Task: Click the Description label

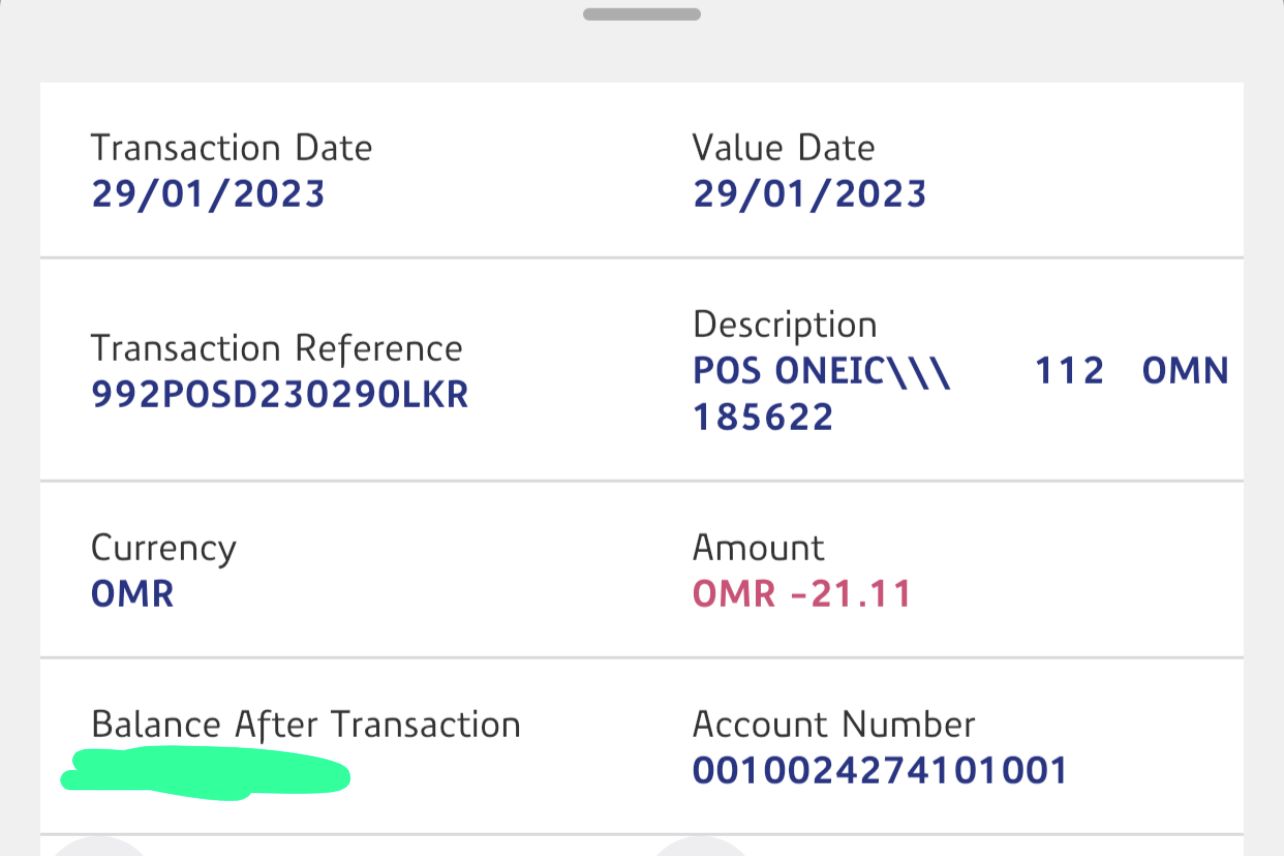Action: point(784,324)
